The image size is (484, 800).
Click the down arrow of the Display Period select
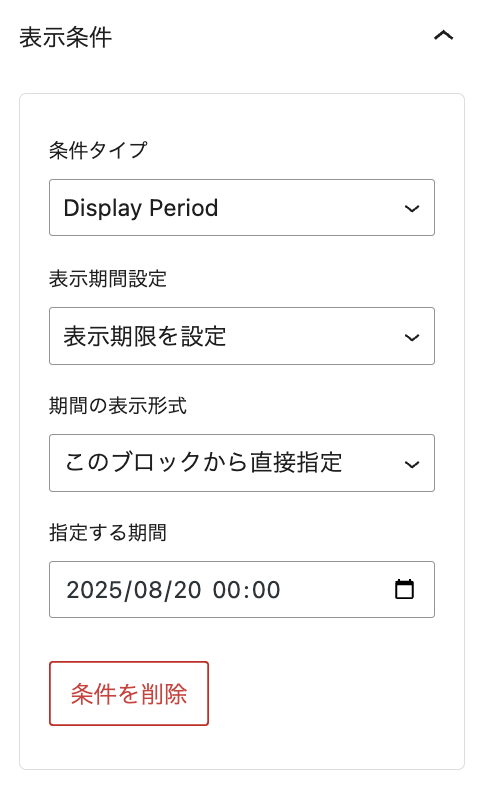point(412,208)
